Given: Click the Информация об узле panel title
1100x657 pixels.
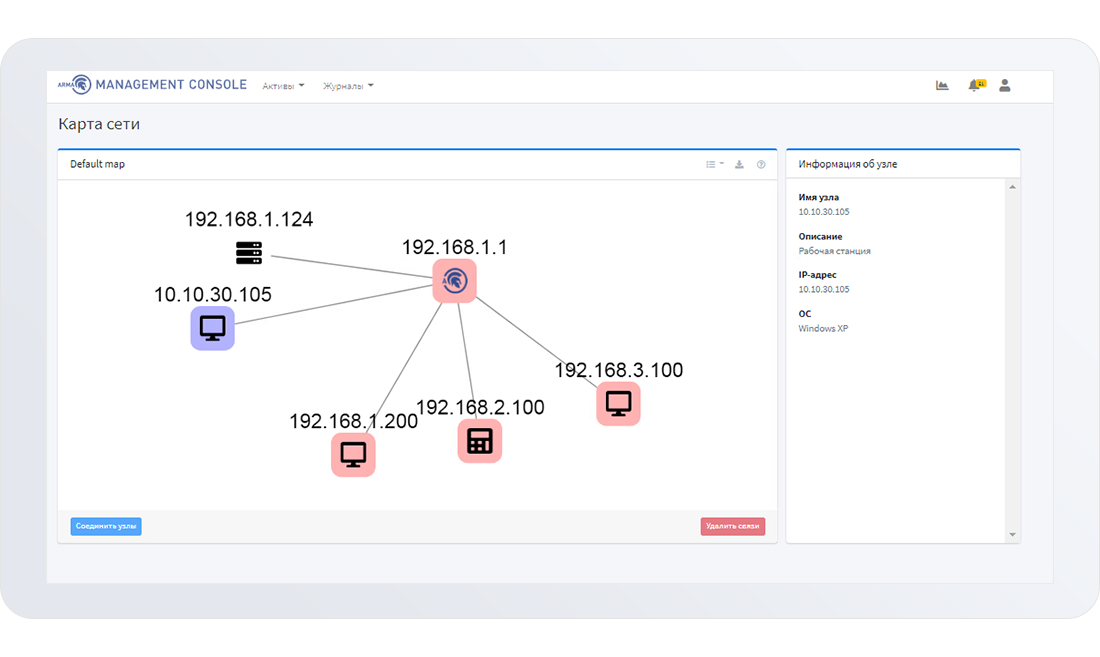Looking at the screenshot, I should click(847, 164).
